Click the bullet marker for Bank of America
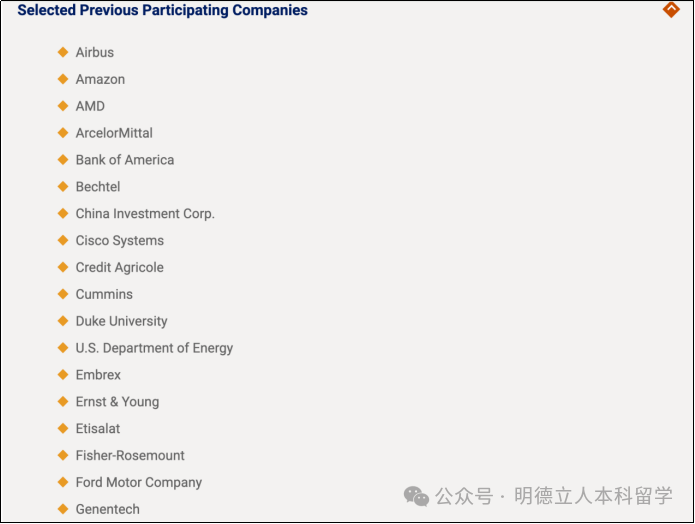 point(63,160)
